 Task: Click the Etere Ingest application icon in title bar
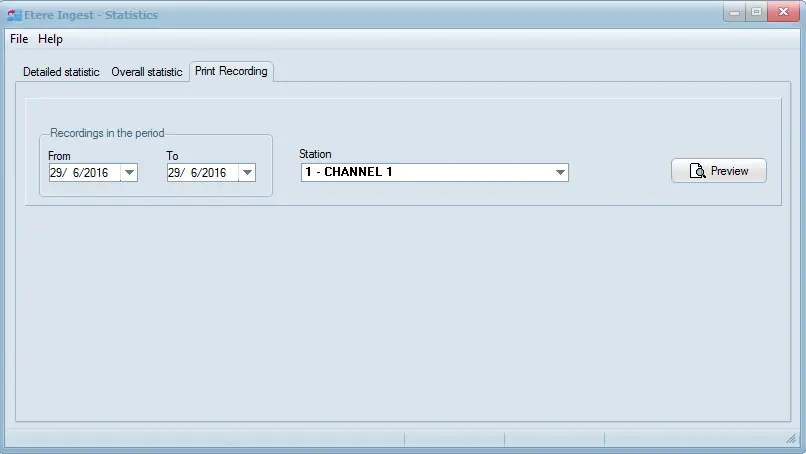point(15,15)
